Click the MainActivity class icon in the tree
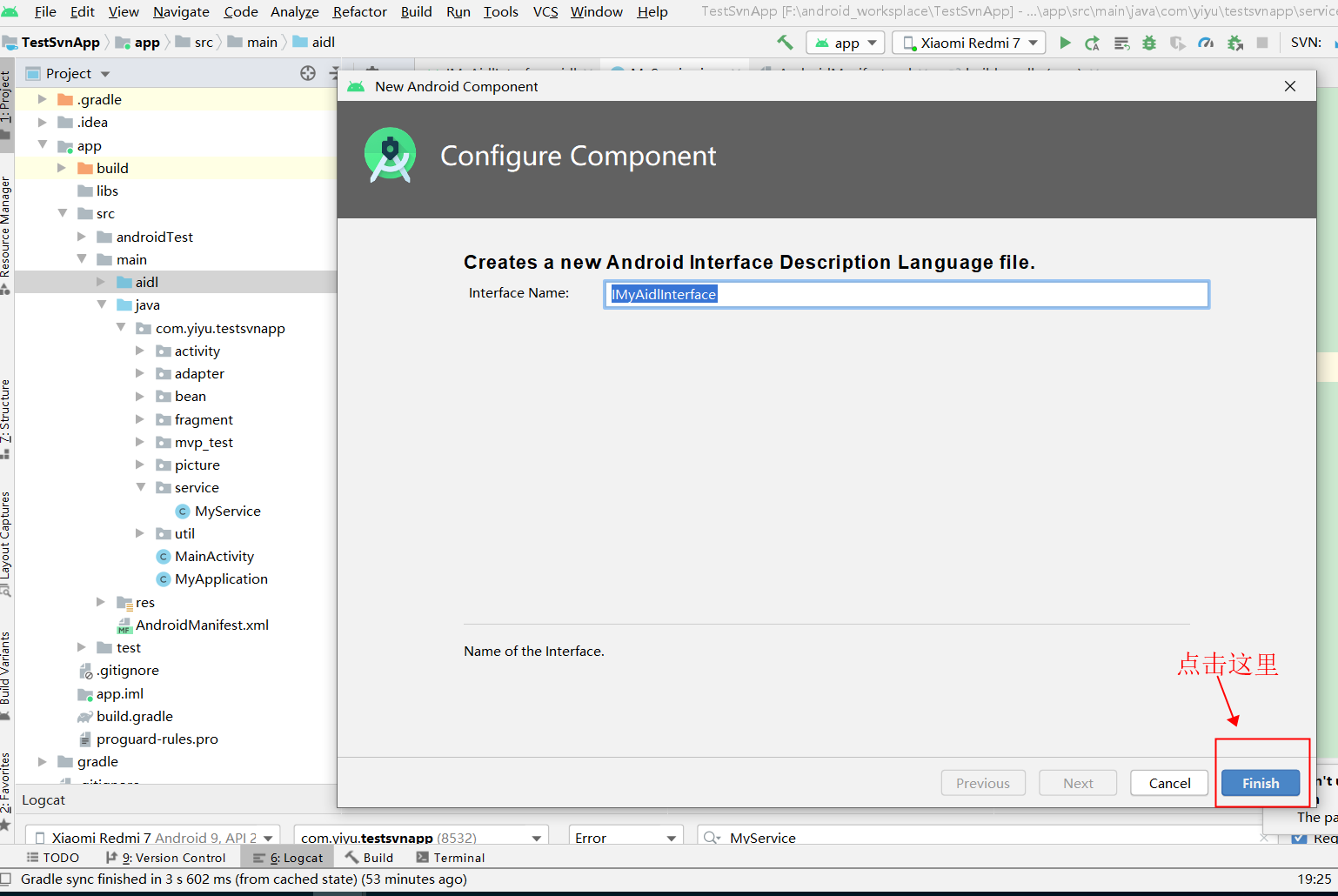Viewport: 1338px width, 896px height. click(x=163, y=557)
